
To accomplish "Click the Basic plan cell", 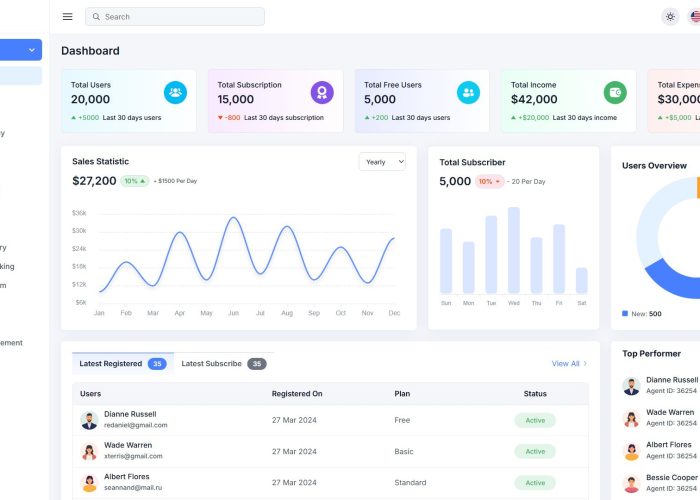I will tap(404, 451).
